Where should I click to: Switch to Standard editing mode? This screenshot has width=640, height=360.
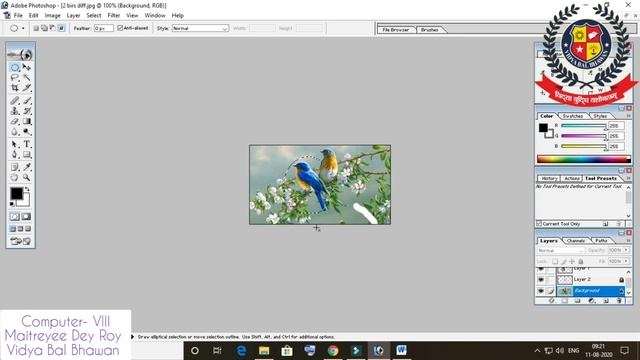pyautogui.click(x=15, y=216)
